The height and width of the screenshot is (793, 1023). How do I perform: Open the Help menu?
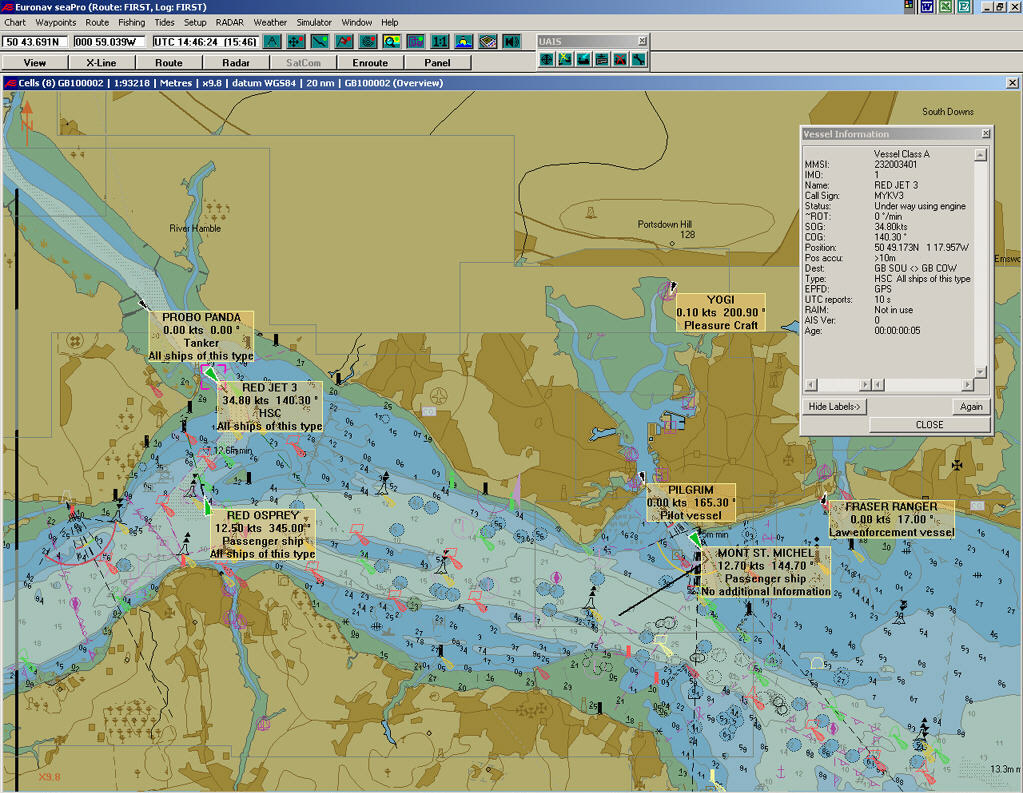point(389,22)
